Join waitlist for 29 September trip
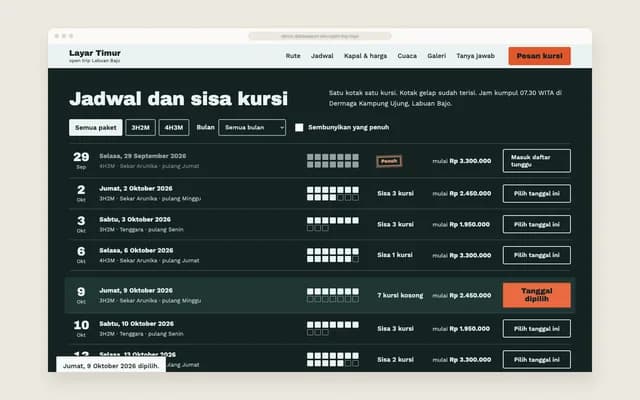The image size is (640, 400). pyautogui.click(x=536, y=161)
